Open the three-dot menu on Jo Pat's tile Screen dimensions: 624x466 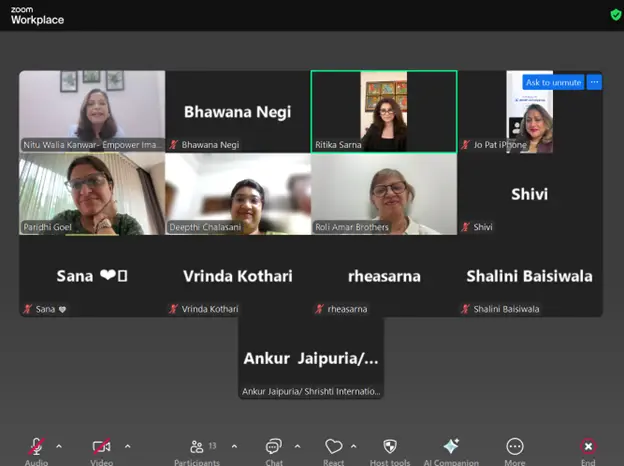point(594,82)
